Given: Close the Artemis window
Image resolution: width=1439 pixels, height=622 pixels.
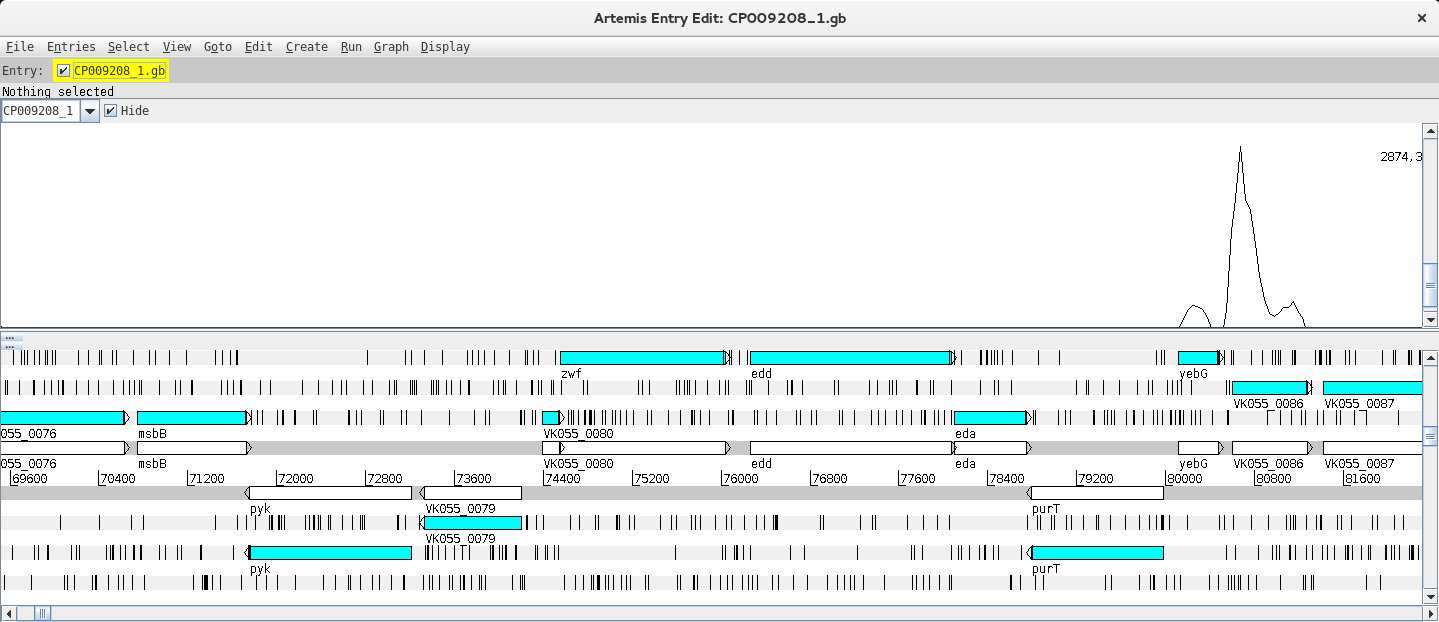Looking at the screenshot, I should [x=1421, y=18].
